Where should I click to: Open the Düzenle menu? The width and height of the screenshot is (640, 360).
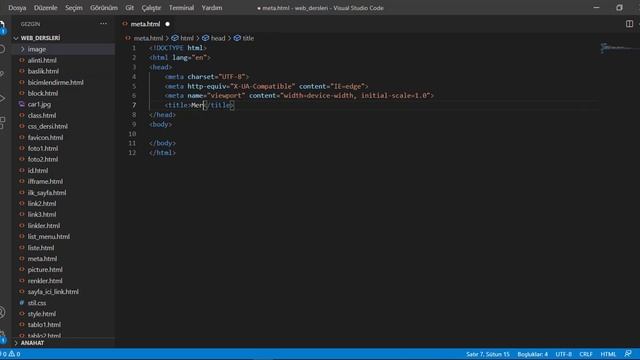click(46, 8)
